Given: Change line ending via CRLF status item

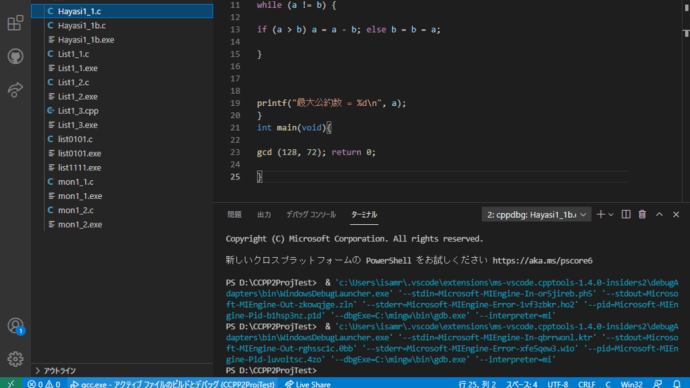Looking at the screenshot, I should [587, 384].
